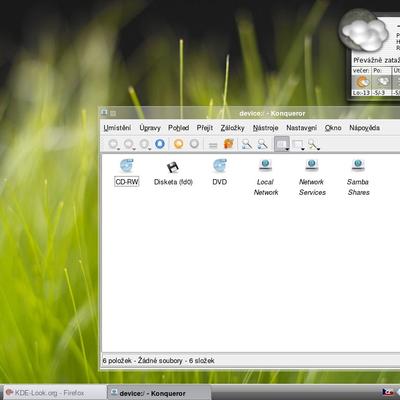The width and height of the screenshot is (400, 400).
Task: Reload the view with the orange circle icon
Action: click(x=179, y=144)
